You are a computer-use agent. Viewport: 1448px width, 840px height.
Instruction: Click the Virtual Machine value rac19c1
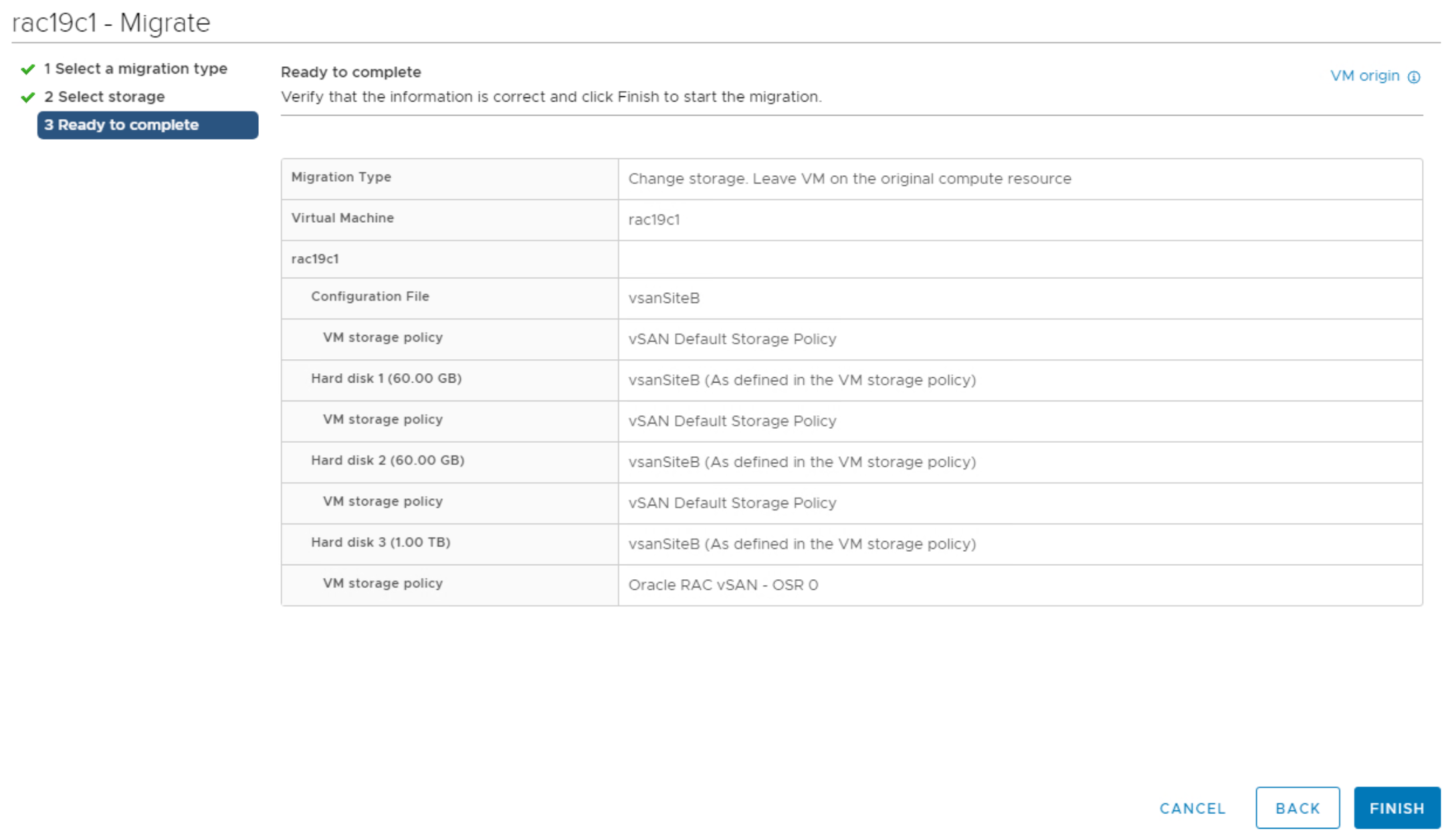[x=654, y=220]
